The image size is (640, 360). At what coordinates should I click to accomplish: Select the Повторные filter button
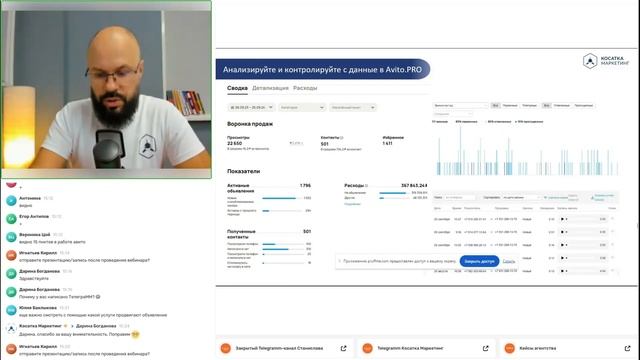coord(529,106)
